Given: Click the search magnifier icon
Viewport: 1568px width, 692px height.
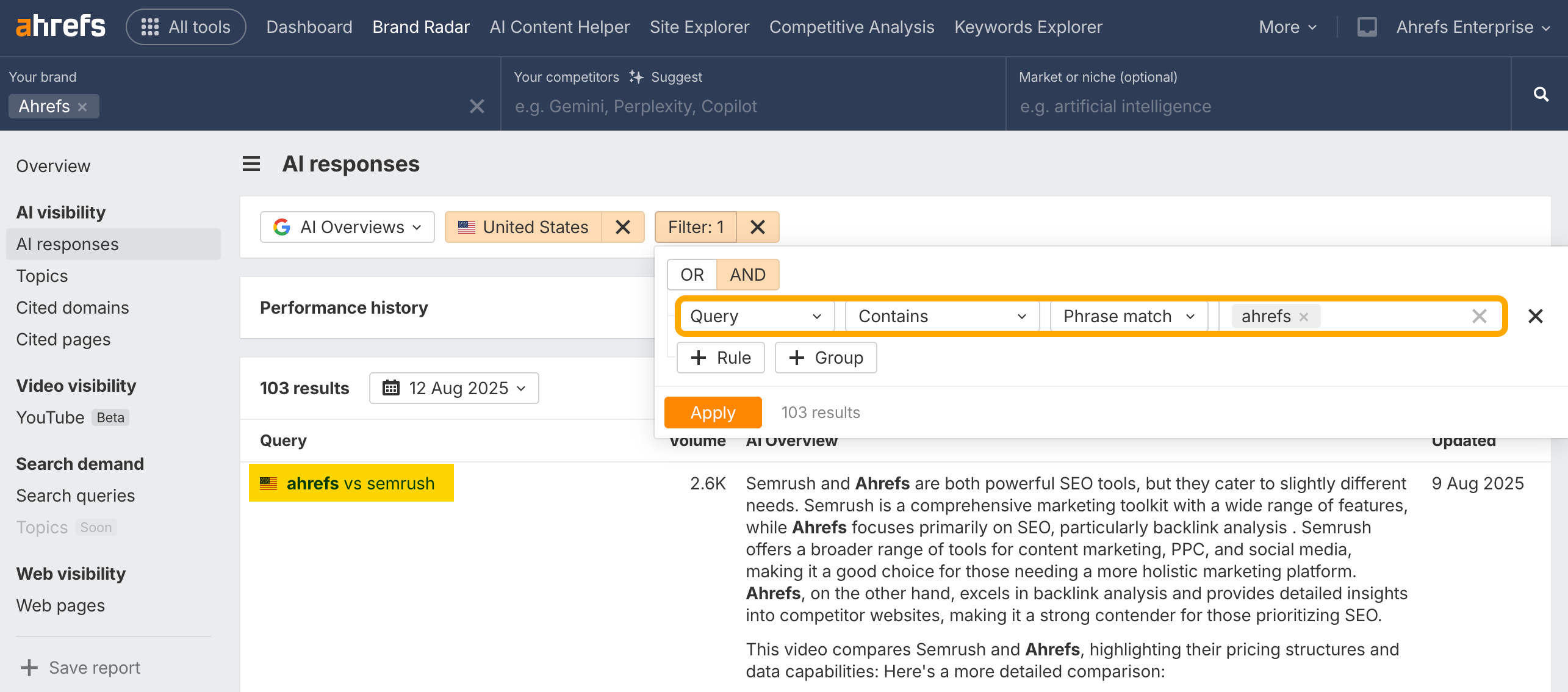Looking at the screenshot, I should pyautogui.click(x=1541, y=95).
